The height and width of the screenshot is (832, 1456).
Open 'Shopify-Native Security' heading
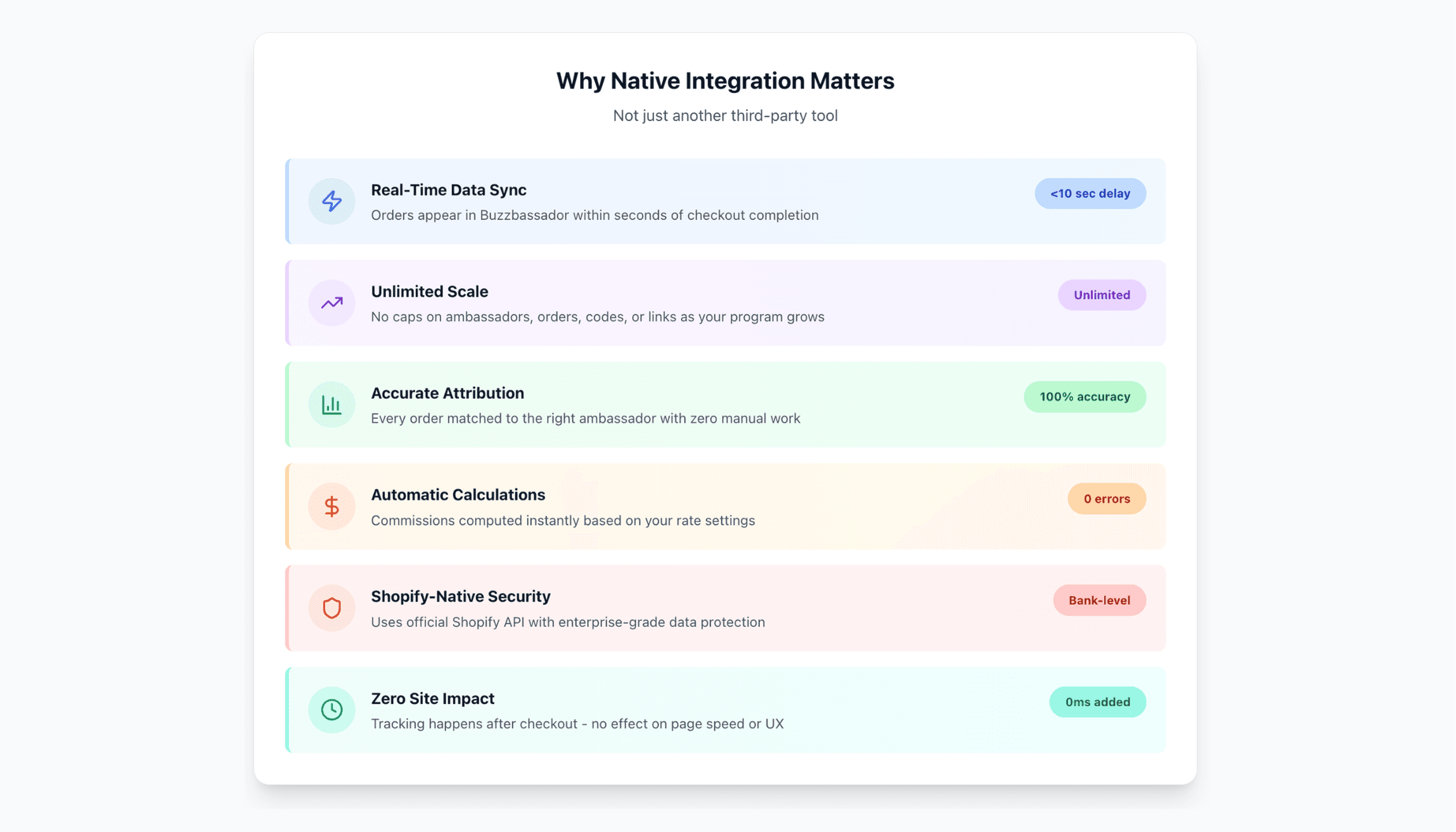click(x=460, y=597)
